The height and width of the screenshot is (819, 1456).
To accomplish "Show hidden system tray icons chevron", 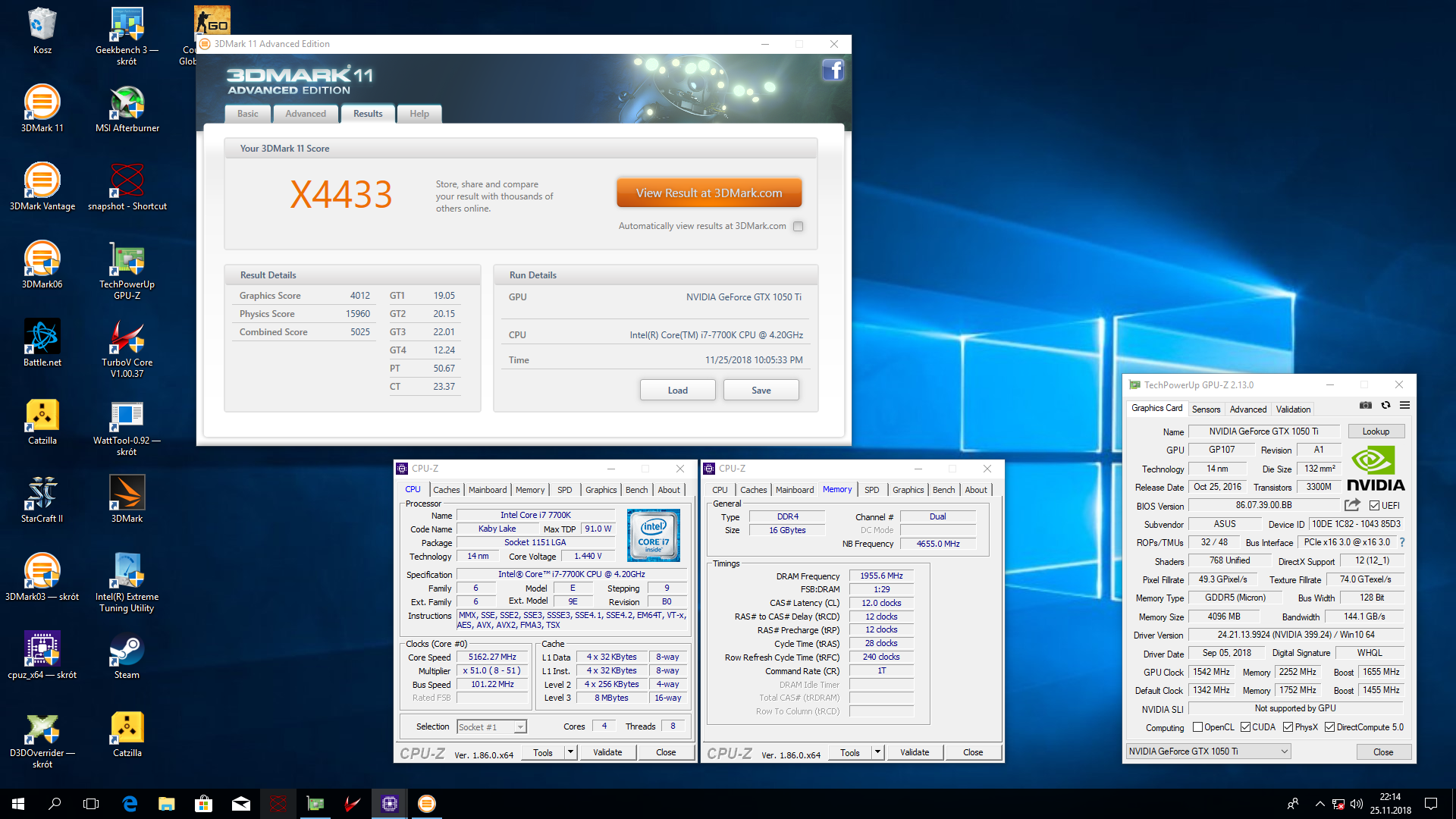I will tap(1319, 804).
